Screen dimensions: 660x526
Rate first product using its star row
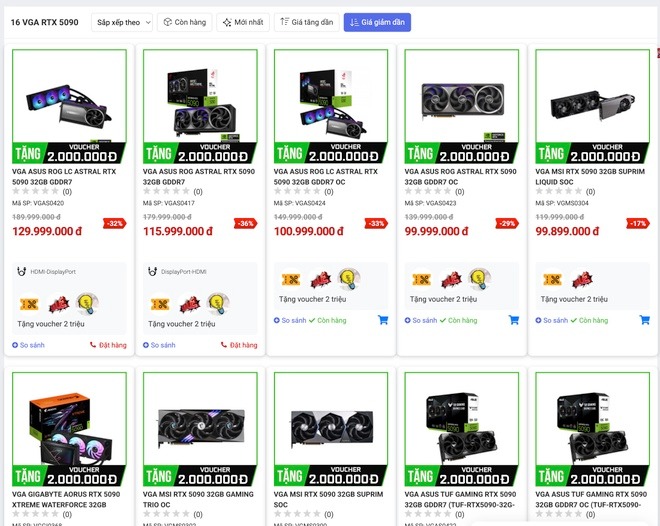pyautogui.click(x=36, y=191)
